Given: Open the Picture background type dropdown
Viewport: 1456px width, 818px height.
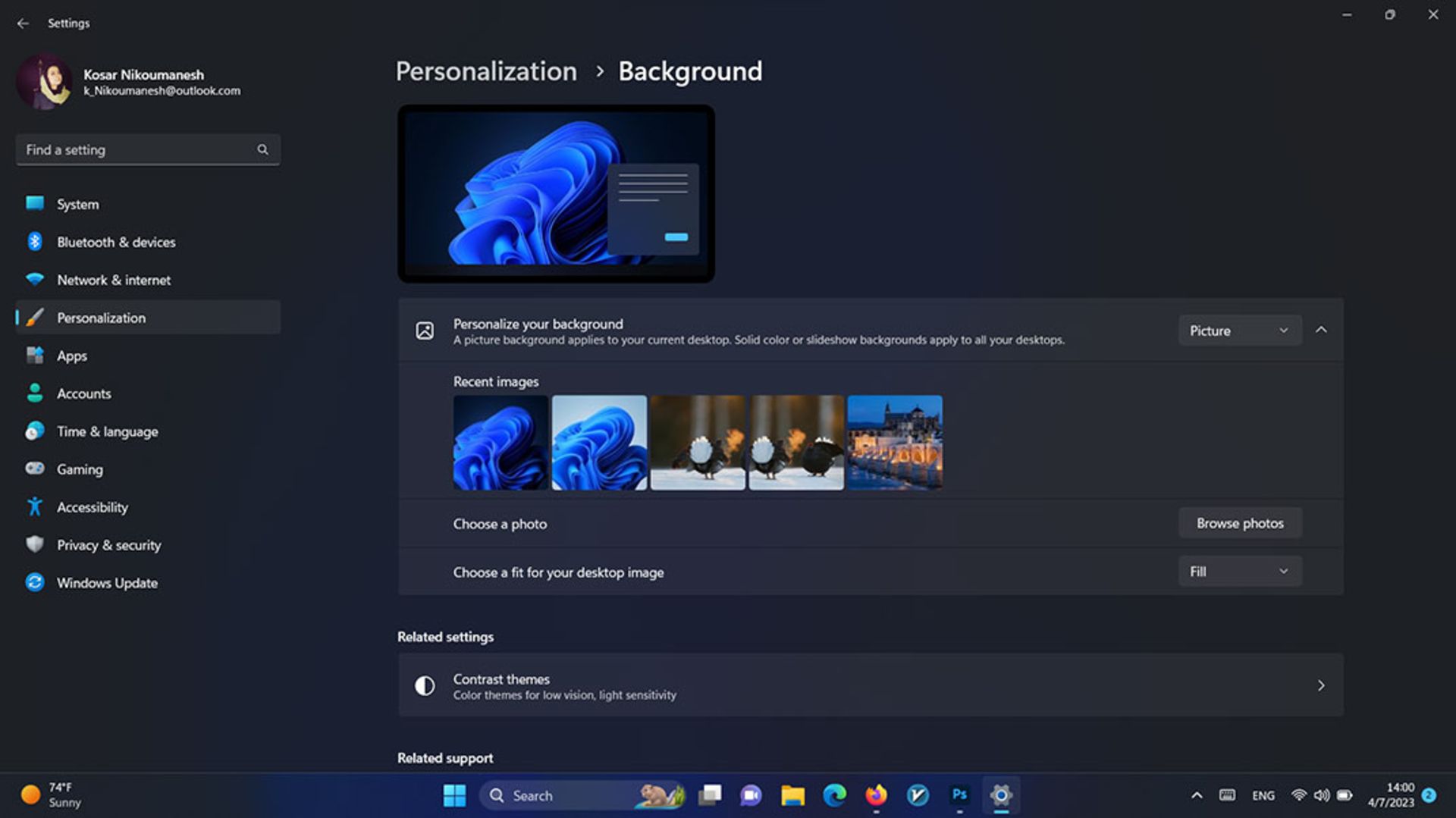Looking at the screenshot, I should 1239,331.
